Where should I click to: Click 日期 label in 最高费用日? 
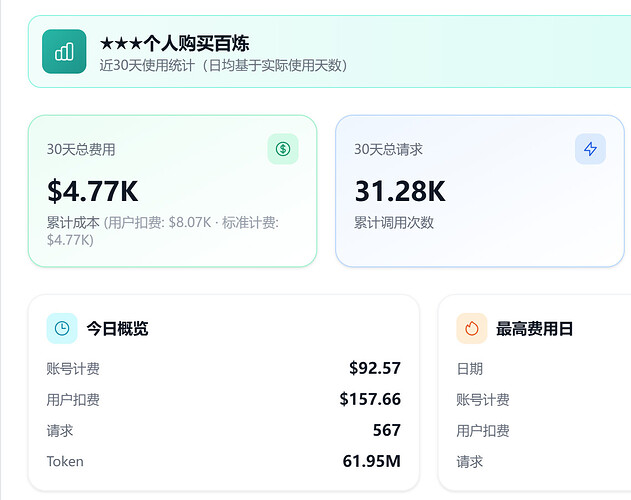tap(470, 369)
